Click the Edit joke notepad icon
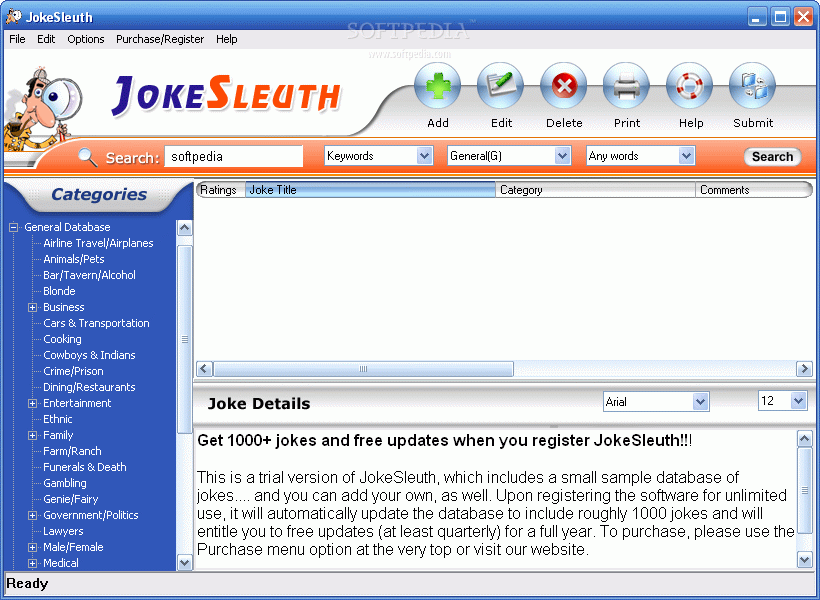820x600 pixels. click(x=500, y=86)
